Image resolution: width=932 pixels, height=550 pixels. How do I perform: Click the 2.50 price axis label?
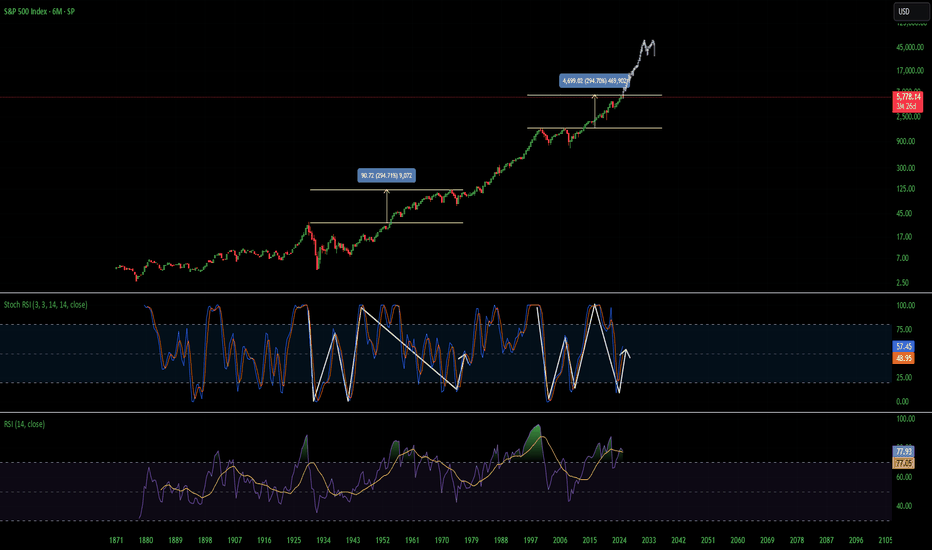tap(902, 283)
